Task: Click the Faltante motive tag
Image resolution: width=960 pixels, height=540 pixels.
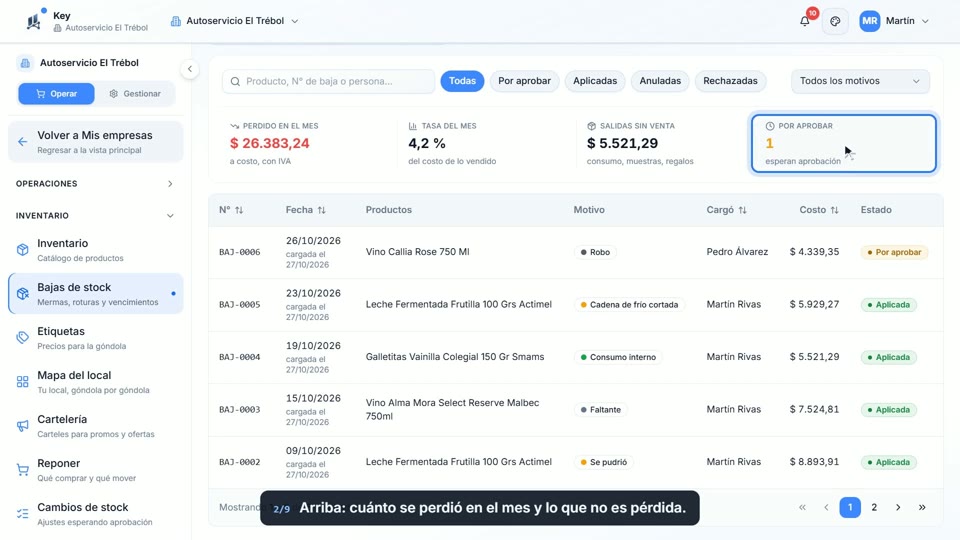Action: click(600, 410)
